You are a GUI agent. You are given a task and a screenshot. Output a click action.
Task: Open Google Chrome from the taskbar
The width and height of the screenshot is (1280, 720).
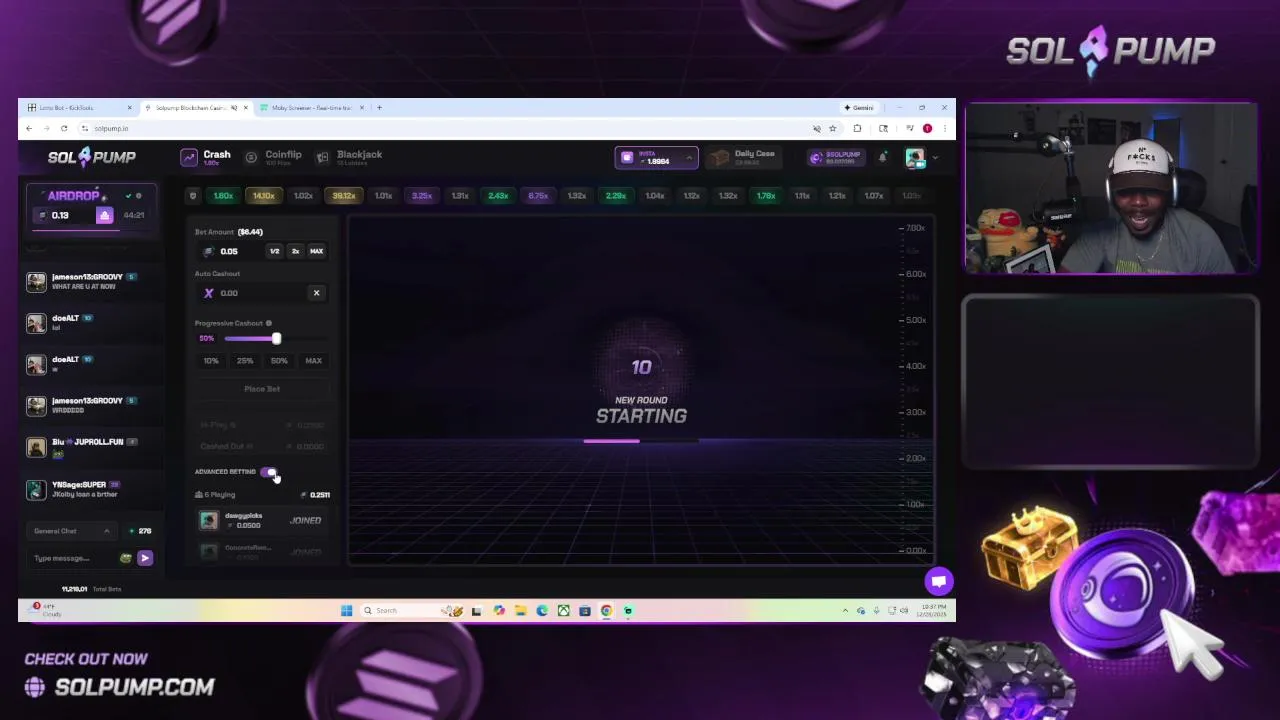point(606,611)
